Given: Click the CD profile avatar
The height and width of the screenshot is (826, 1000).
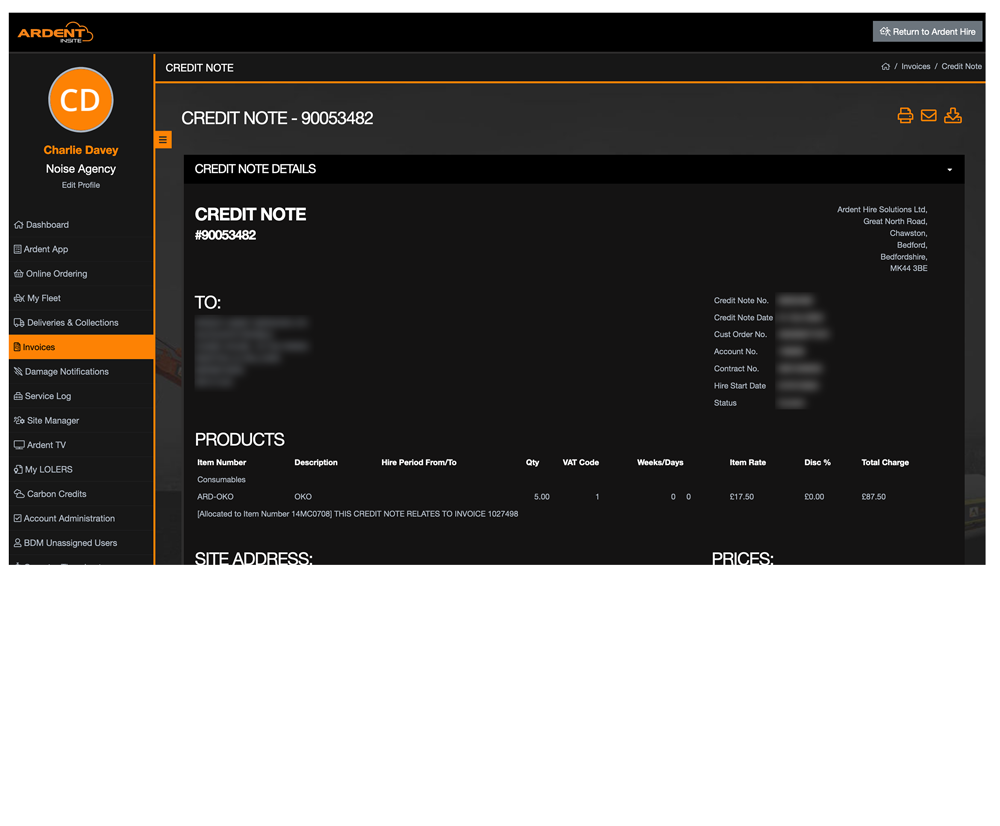Looking at the screenshot, I should tap(81, 100).
